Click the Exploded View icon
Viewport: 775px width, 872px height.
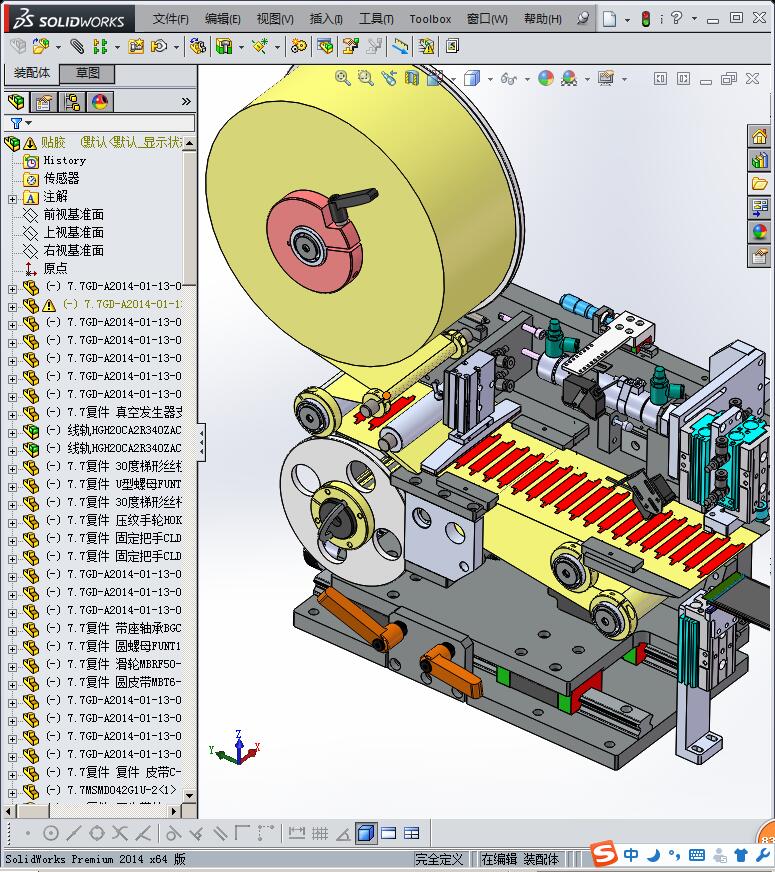350,47
